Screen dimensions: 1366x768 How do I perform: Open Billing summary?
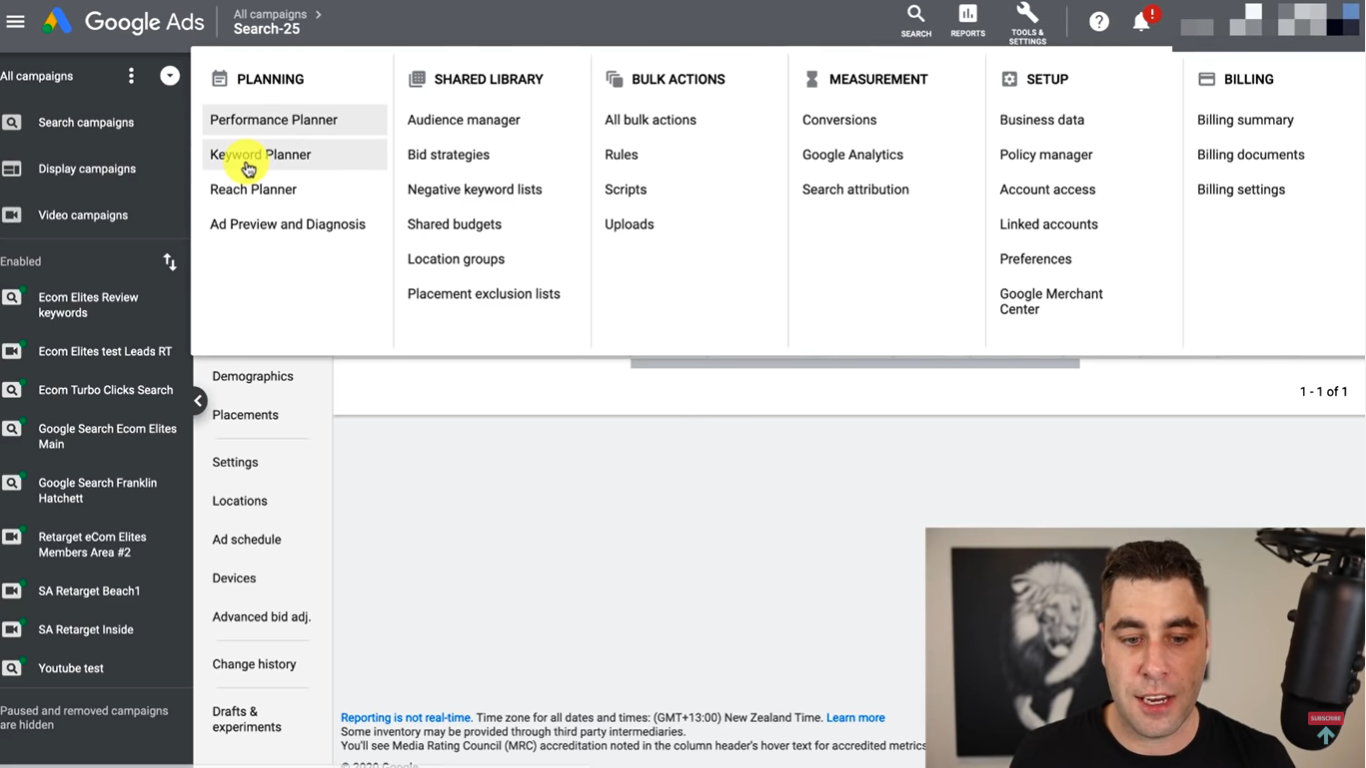click(x=1245, y=120)
